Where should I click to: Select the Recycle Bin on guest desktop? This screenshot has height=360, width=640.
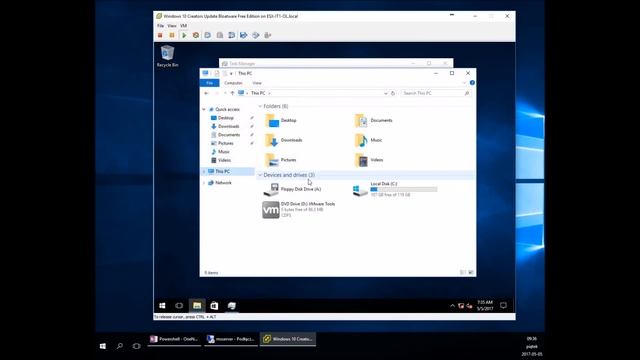tap(167, 56)
